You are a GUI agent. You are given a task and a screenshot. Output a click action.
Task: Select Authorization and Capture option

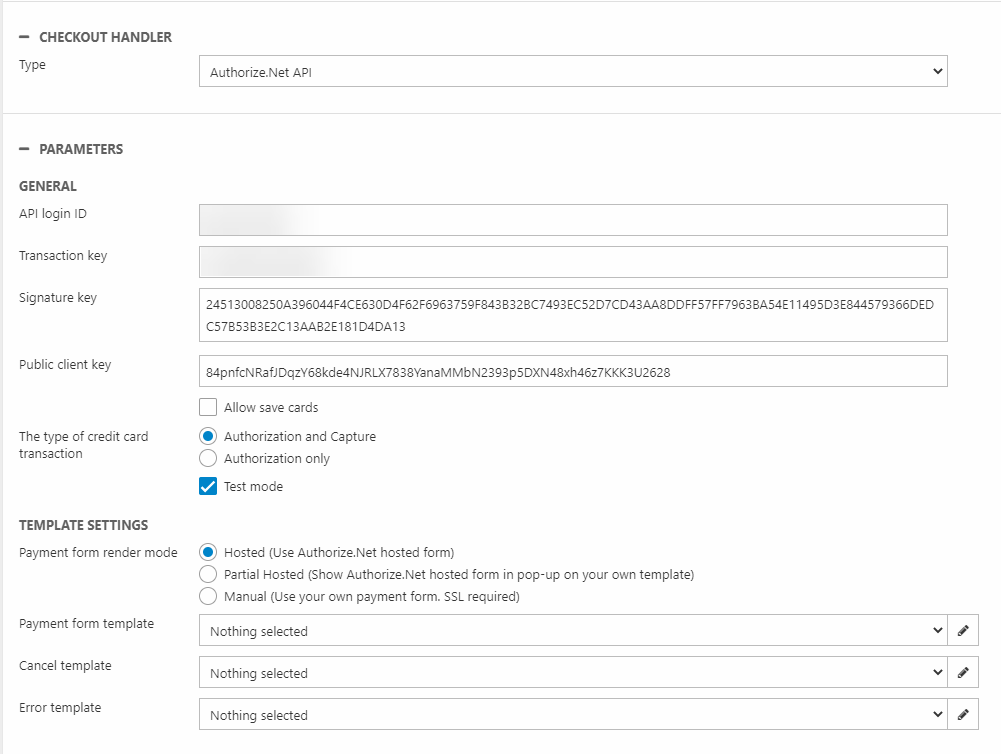click(x=208, y=436)
